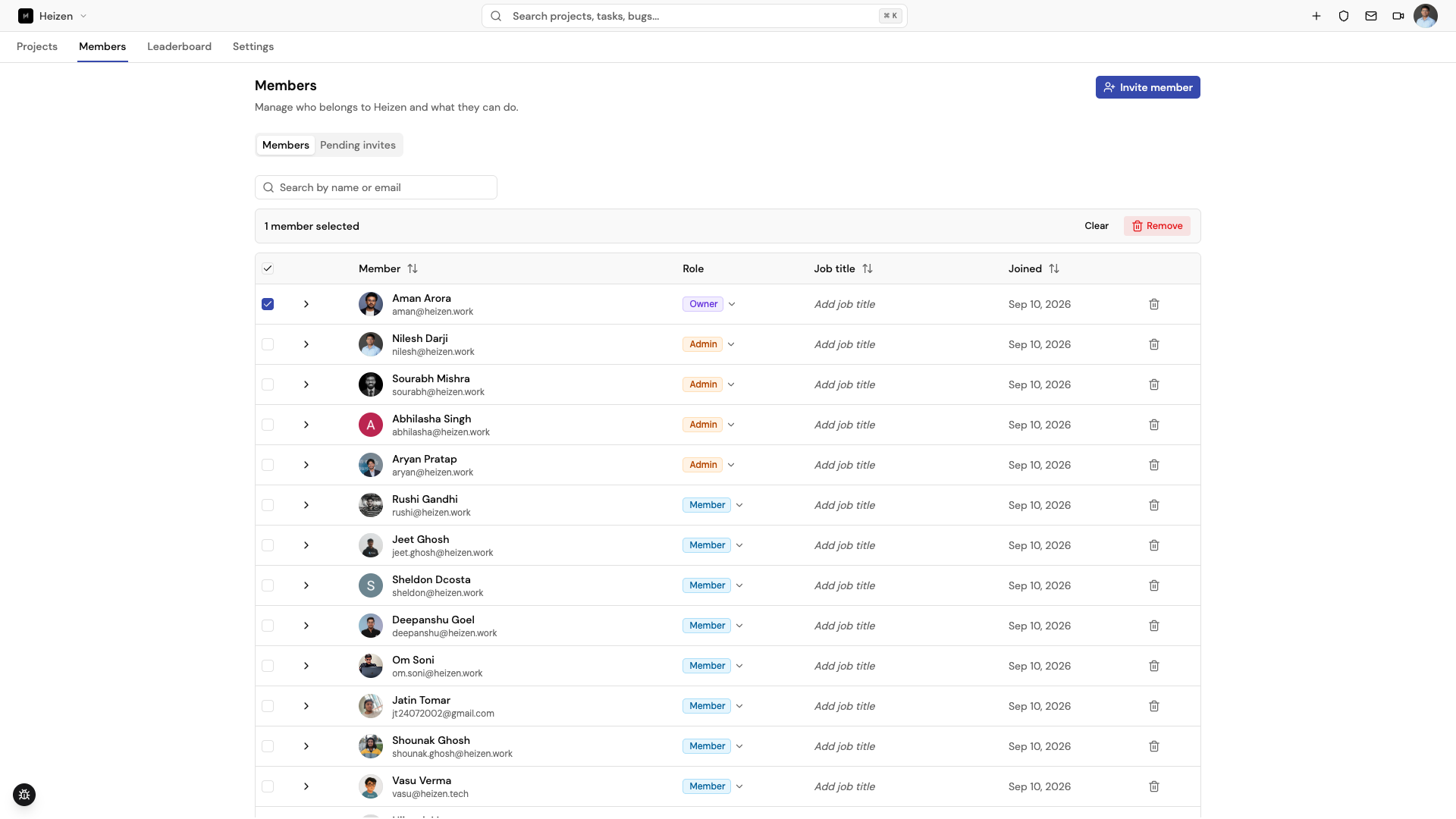The height and width of the screenshot is (819, 1456).
Task: Select Nilesh Darji's checkbox
Action: 268,344
